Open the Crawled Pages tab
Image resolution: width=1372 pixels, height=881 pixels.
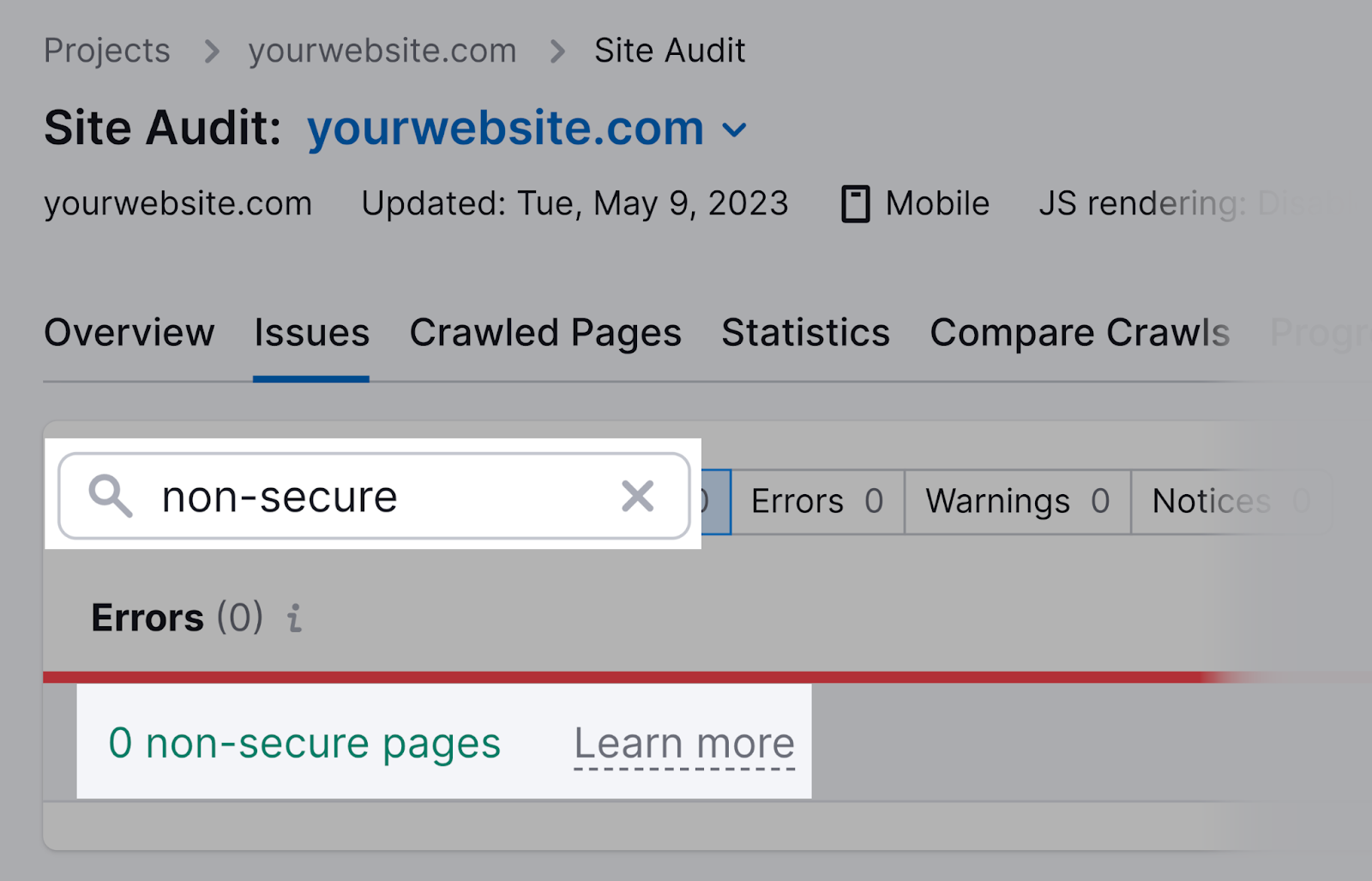pos(546,334)
